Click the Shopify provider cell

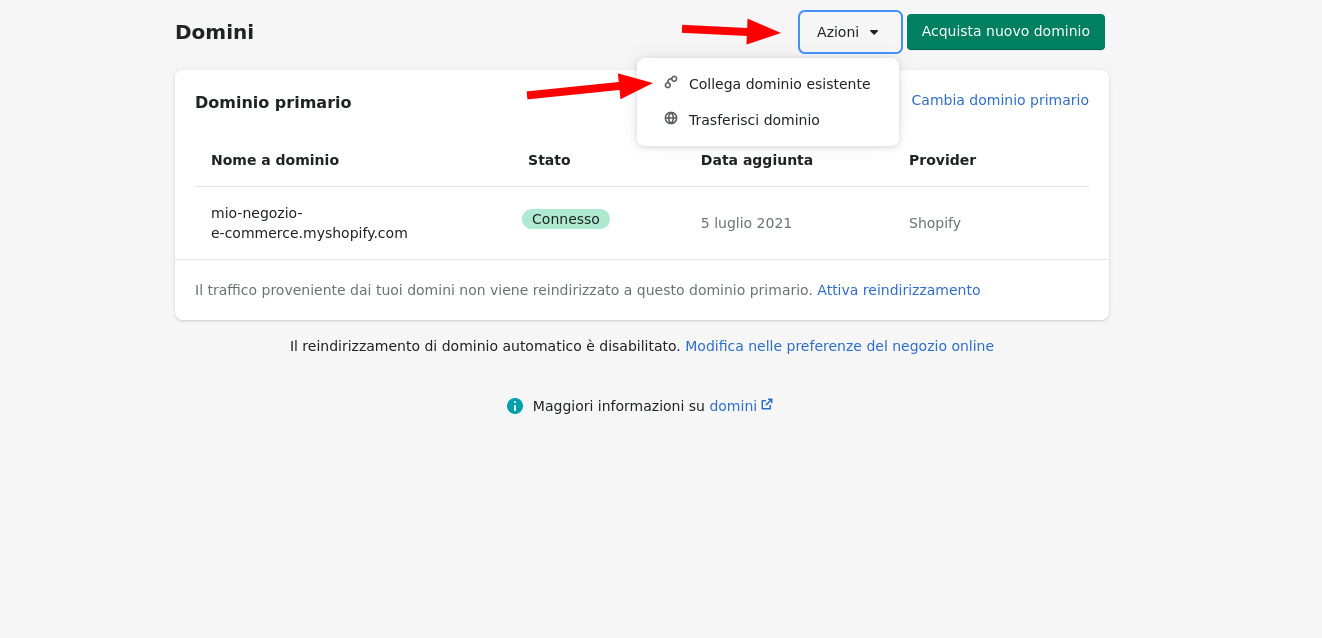[935, 223]
